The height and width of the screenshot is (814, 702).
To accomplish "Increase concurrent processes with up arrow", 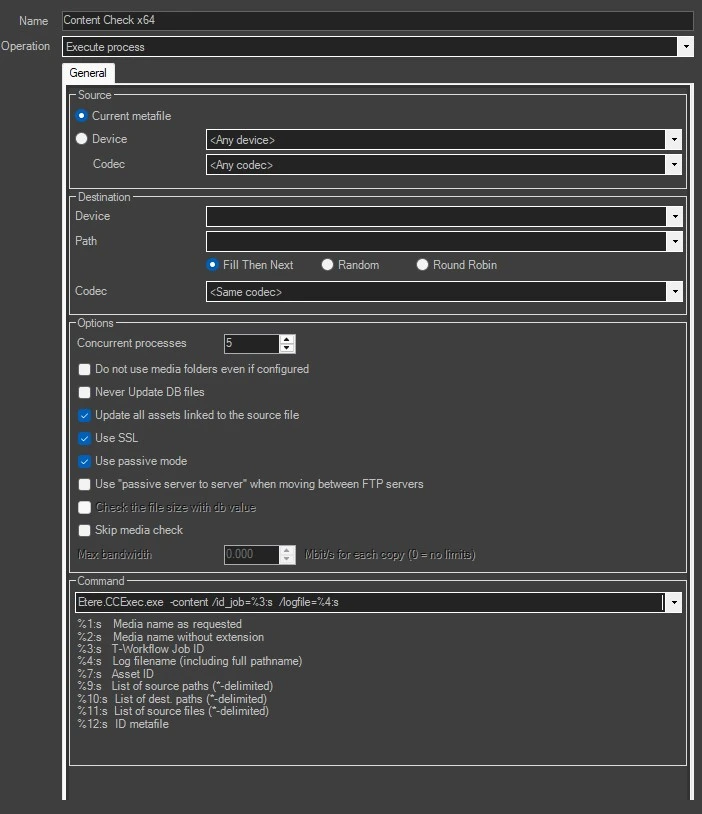I will point(288,339).
